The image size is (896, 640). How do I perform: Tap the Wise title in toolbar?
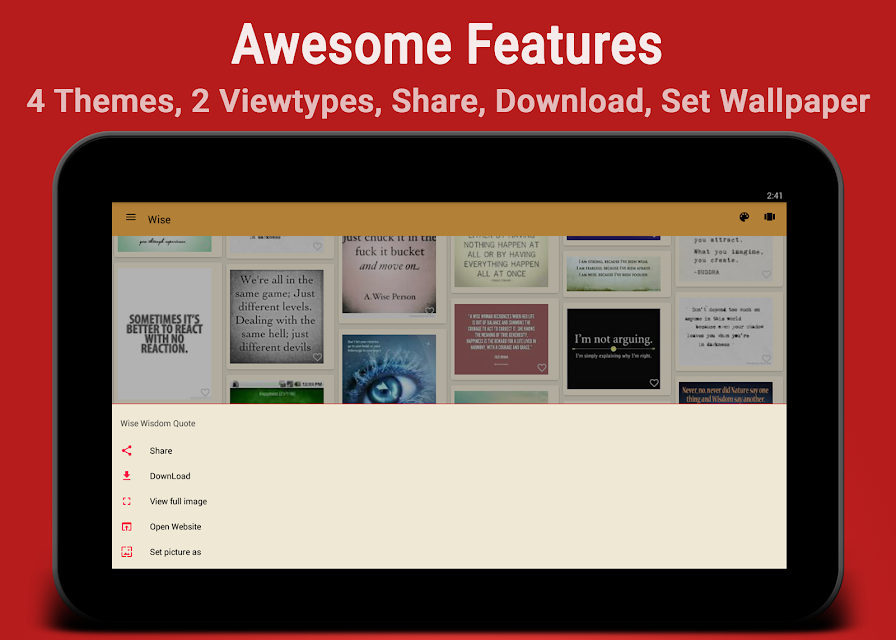tap(159, 219)
